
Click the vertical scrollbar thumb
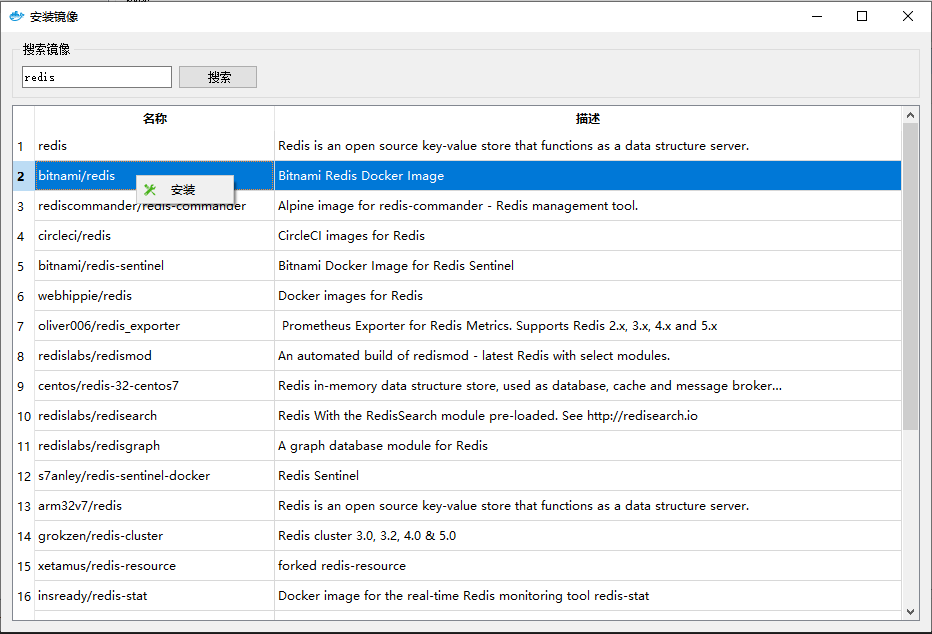pos(910,276)
